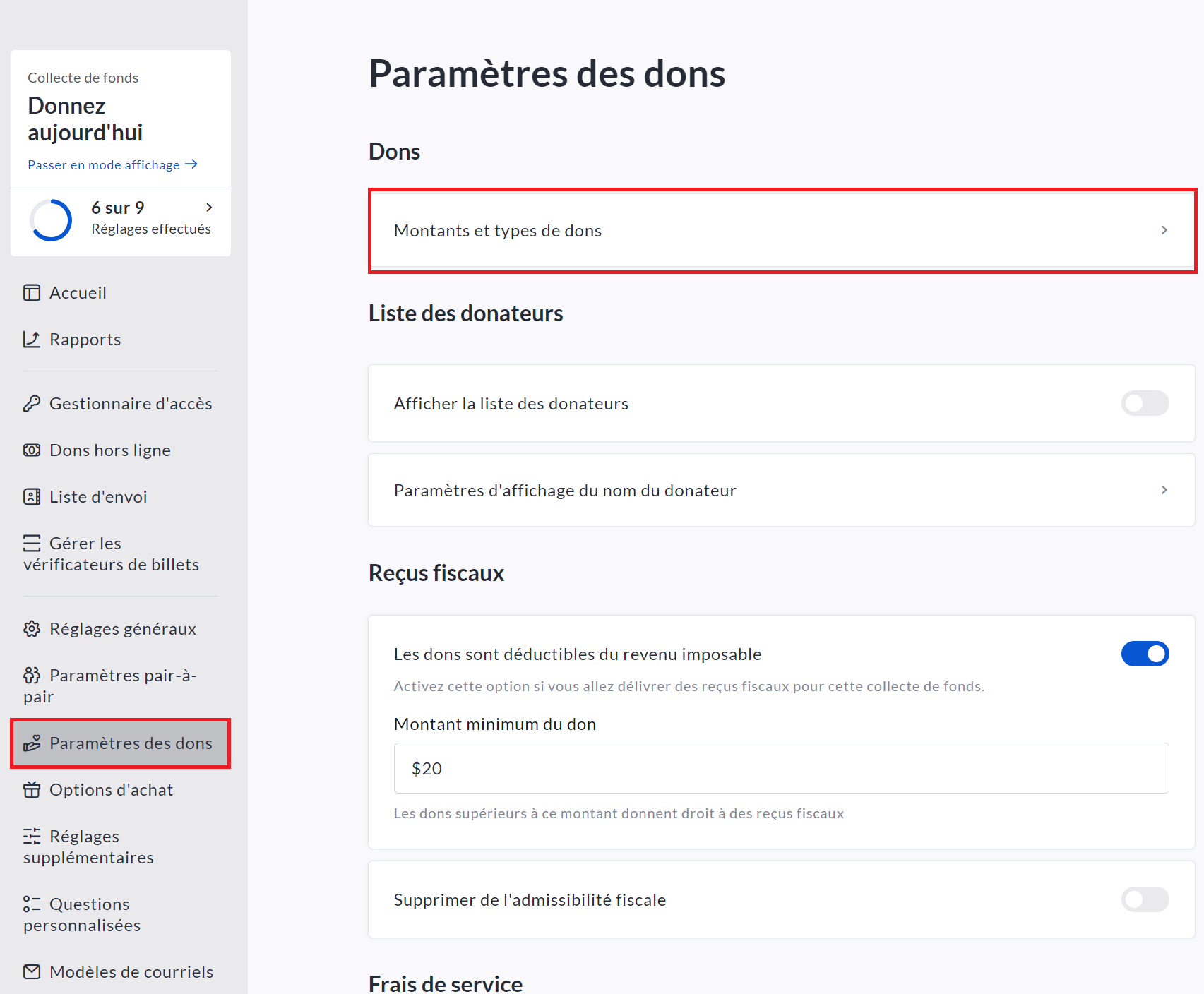Viewport: 1204px width, 994px height.
Task: Click the Gestionnaire d'accès key icon
Action: click(x=32, y=404)
